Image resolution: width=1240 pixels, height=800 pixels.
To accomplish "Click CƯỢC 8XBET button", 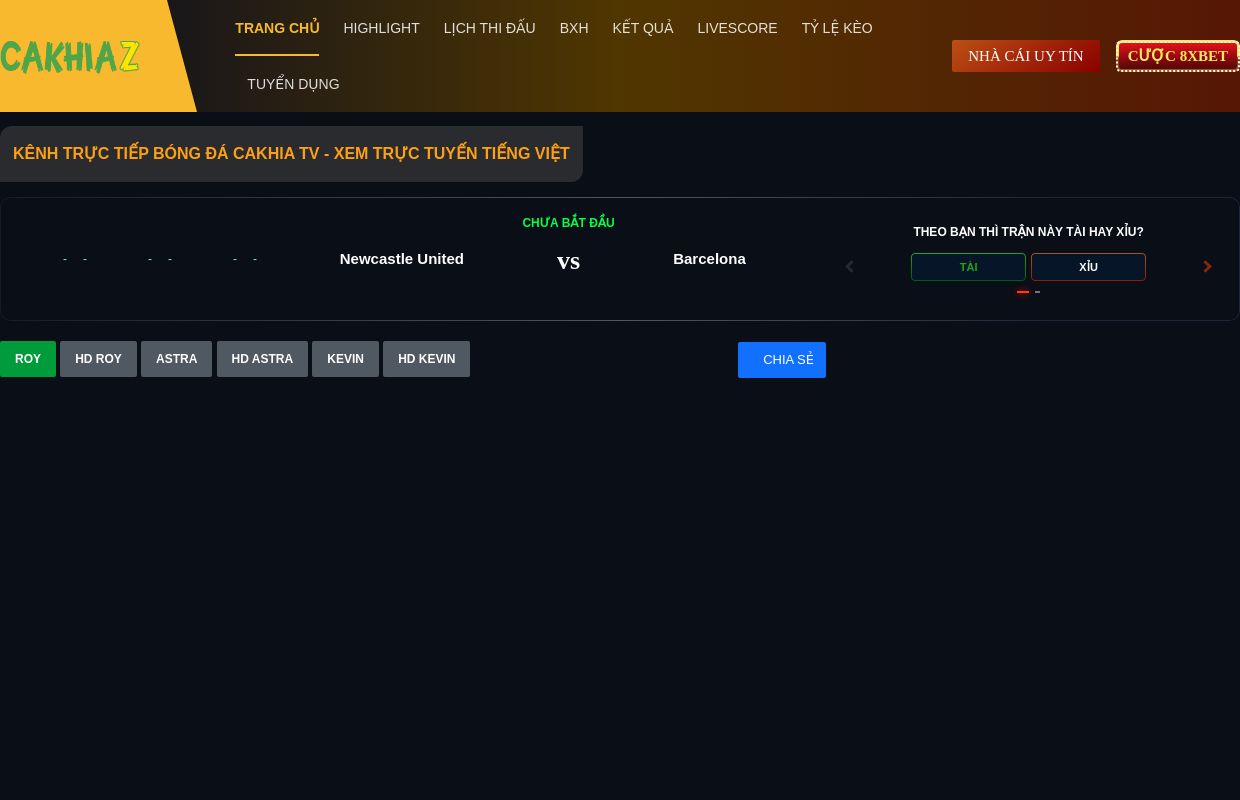I will click(x=1178, y=56).
